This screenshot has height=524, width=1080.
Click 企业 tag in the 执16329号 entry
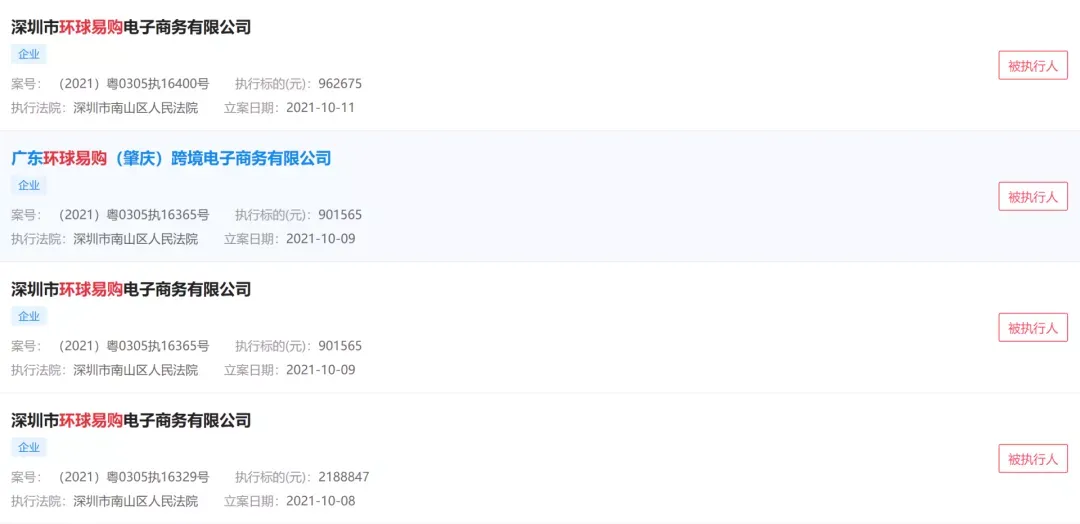pyautogui.click(x=29, y=447)
